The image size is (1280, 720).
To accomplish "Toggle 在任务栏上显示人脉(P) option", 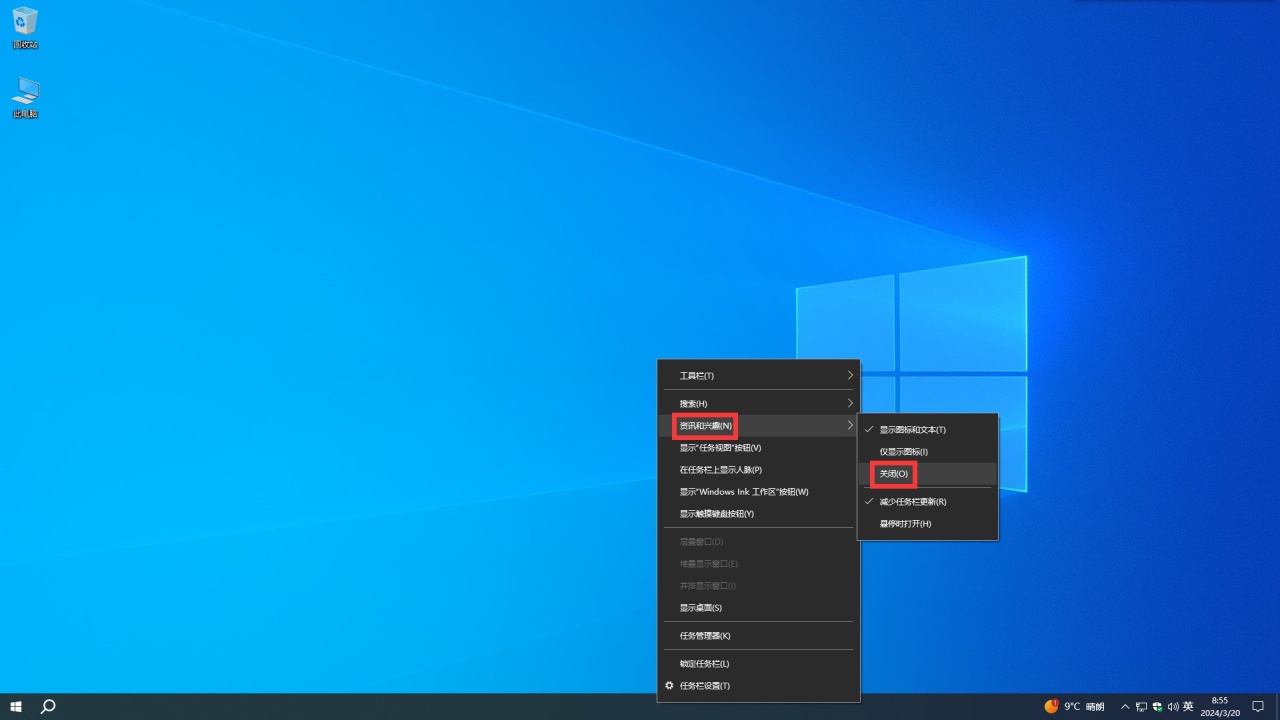I will pos(758,470).
